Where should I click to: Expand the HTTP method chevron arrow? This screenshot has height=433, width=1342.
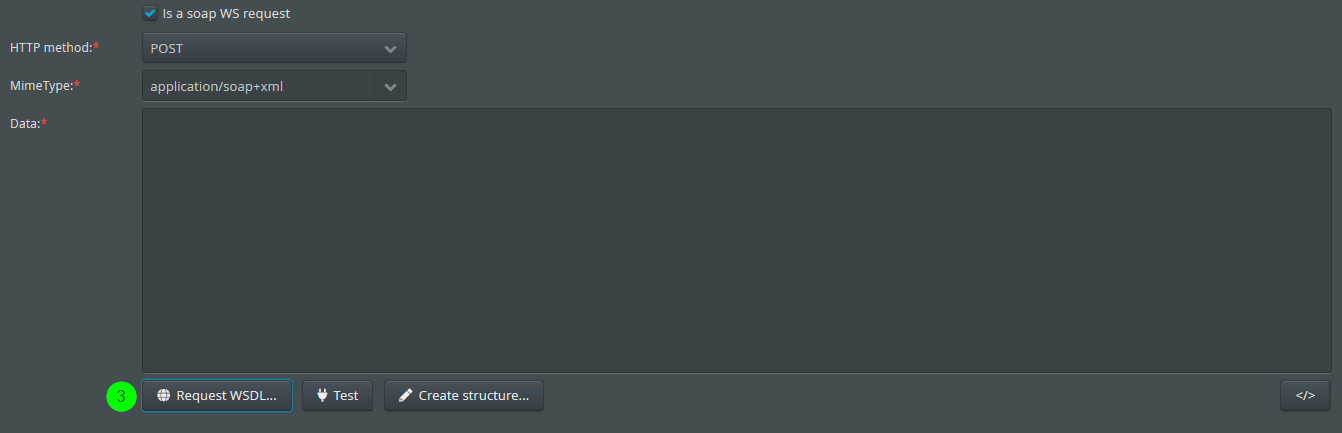390,48
